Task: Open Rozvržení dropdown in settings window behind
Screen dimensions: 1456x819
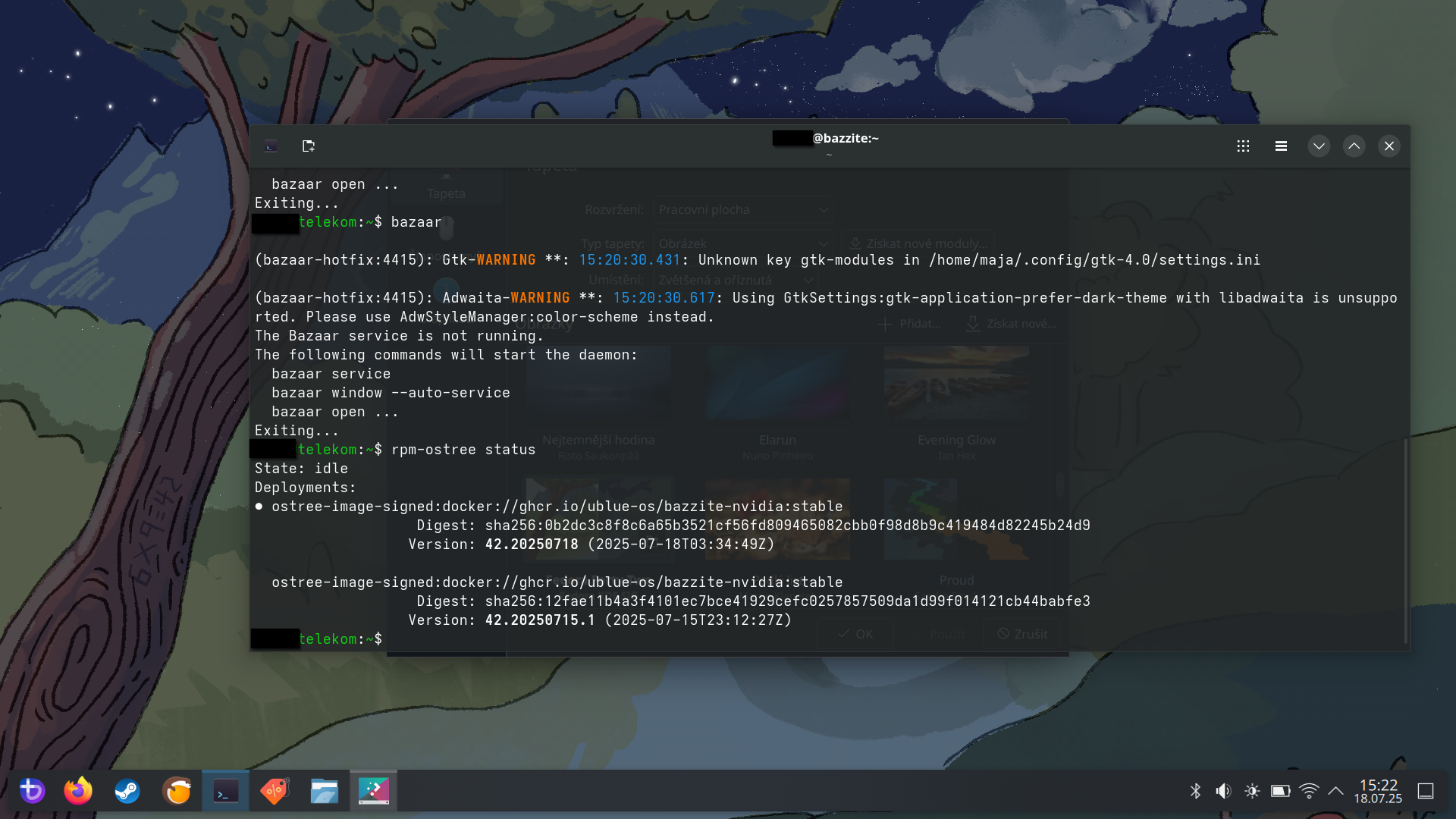Action: point(742,209)
